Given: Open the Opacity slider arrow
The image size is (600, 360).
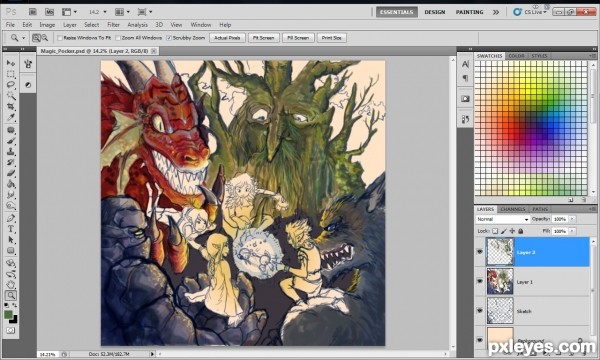Looking at the screenshot, I should [x=572, y=219].
